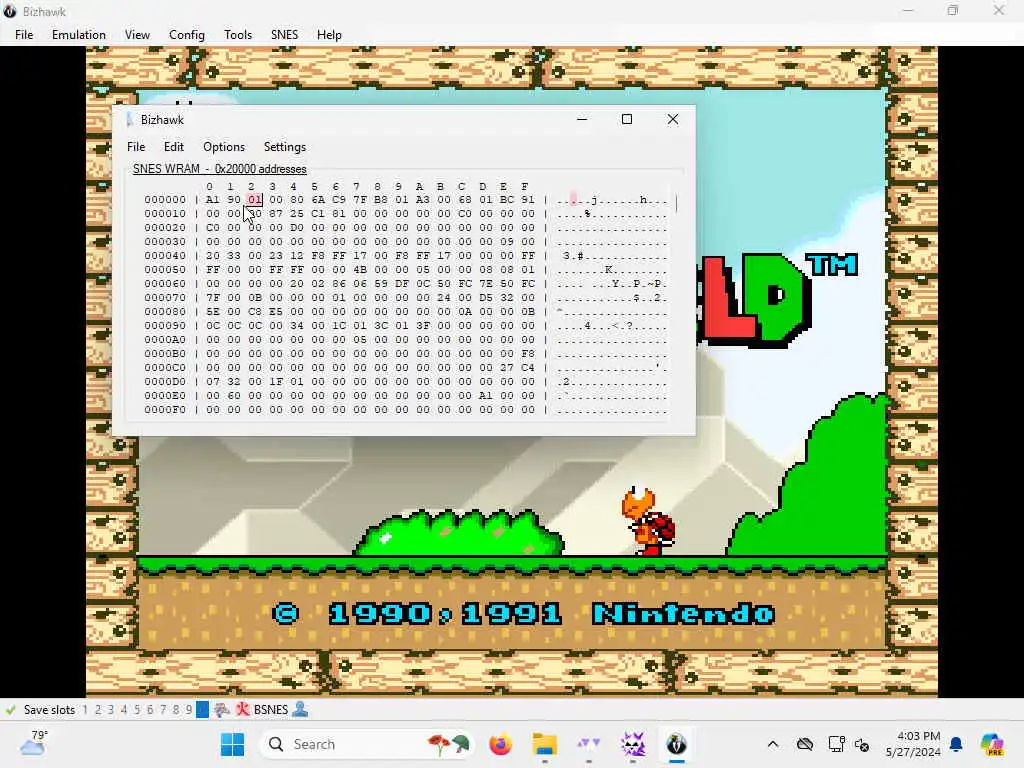Click the highlighted blue save slot 0
Screen dimensions: 1024x768
(202, 710)
